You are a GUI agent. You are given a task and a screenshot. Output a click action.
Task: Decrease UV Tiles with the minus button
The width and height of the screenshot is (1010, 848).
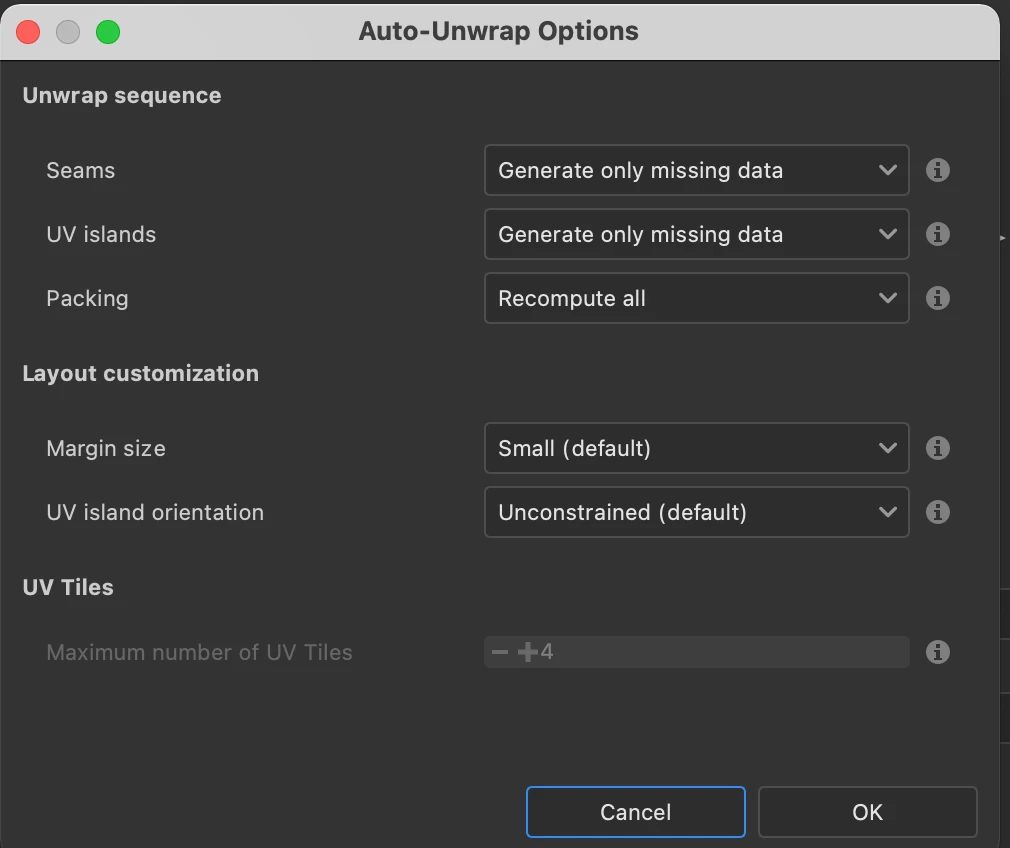click(500, 653)
